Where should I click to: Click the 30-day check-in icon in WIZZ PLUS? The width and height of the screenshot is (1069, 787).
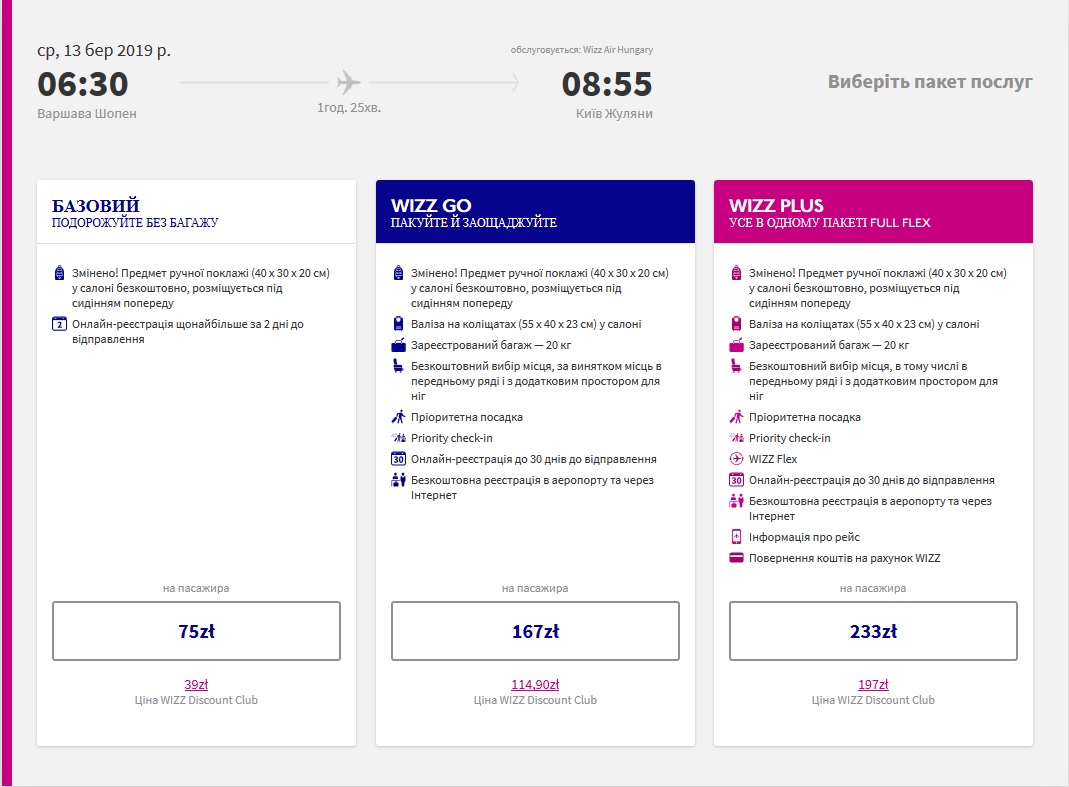tap(737, 480)
